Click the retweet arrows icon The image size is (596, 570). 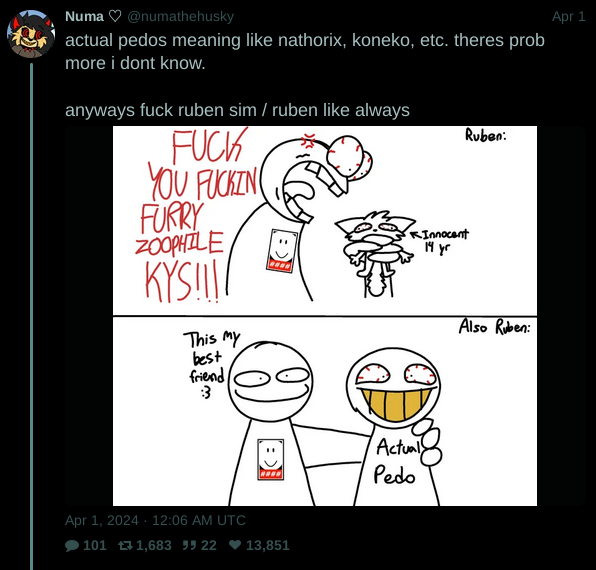coord(125,546)
